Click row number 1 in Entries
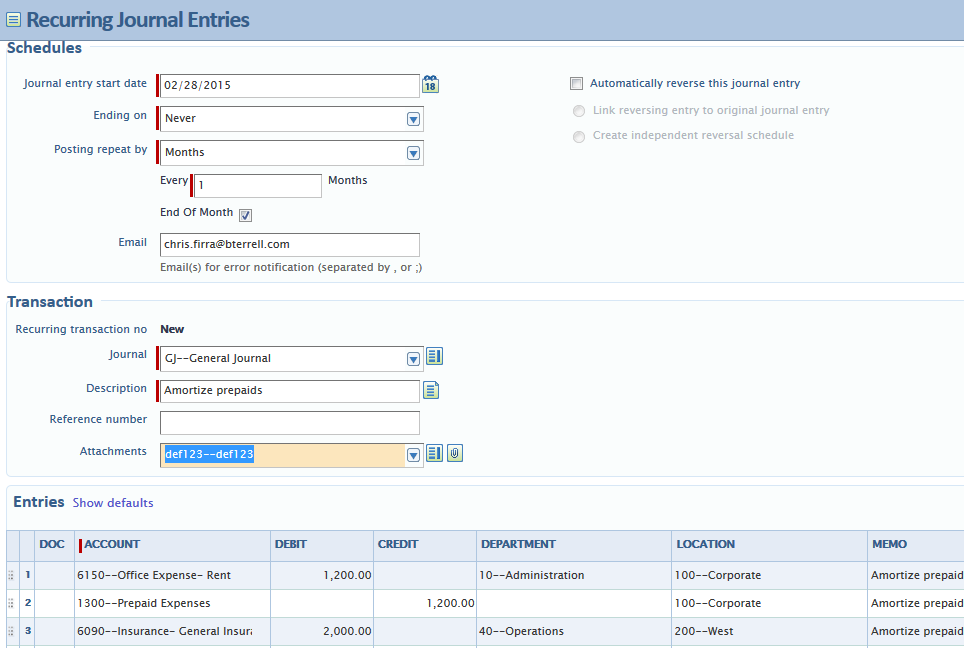Screen dimensions: 964x648 (x=28, y=575)
